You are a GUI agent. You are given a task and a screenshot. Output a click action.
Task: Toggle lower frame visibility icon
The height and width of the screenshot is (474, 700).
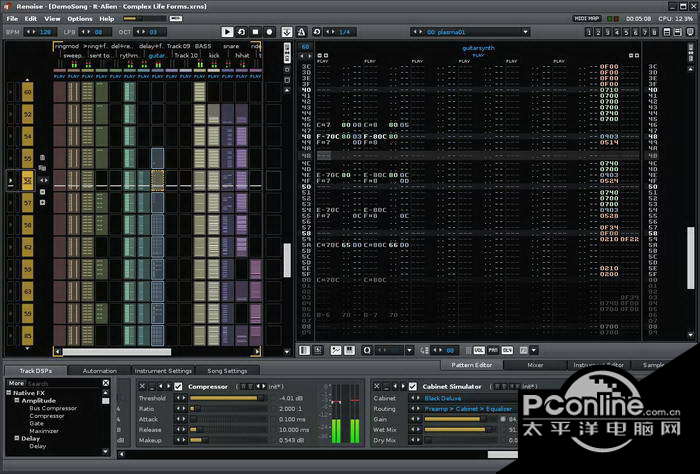coord(677,32)
